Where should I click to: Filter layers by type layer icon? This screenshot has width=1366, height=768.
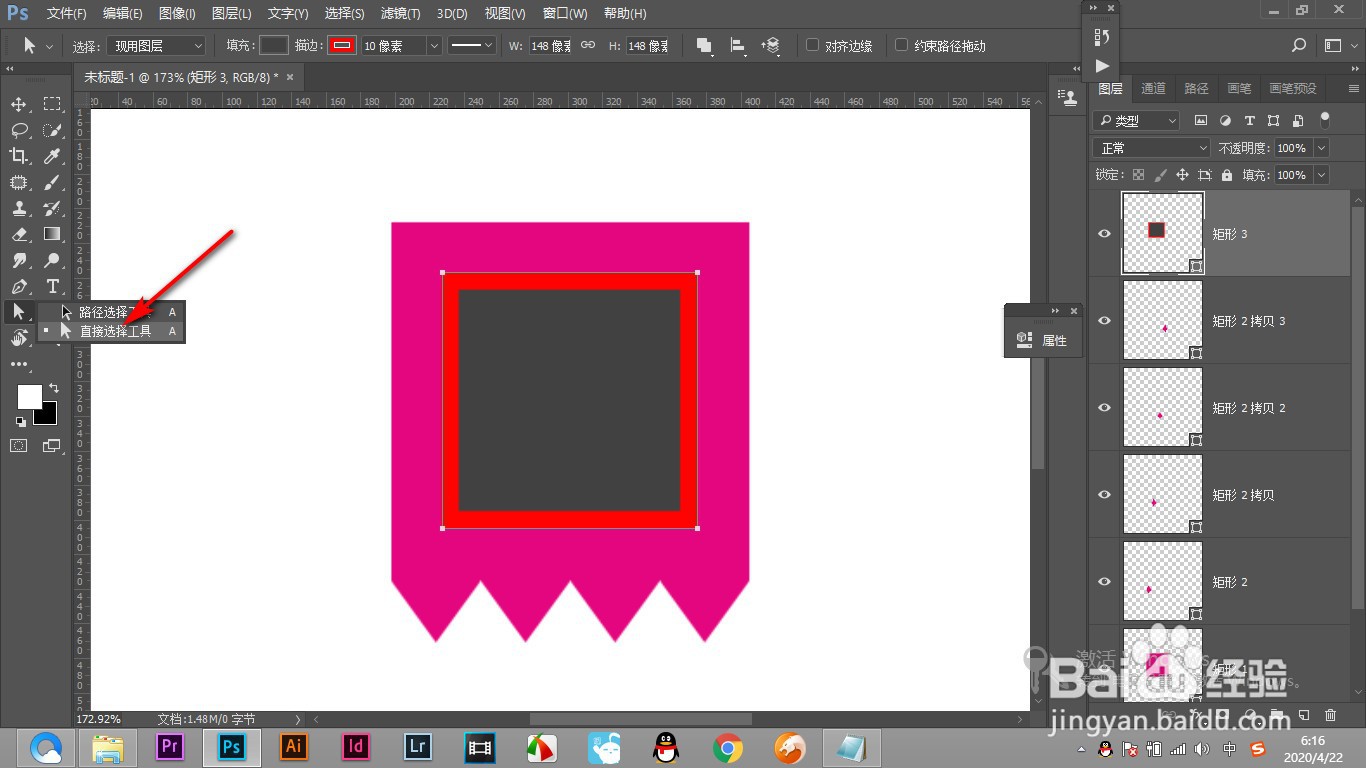click(x=1249, y=120)
